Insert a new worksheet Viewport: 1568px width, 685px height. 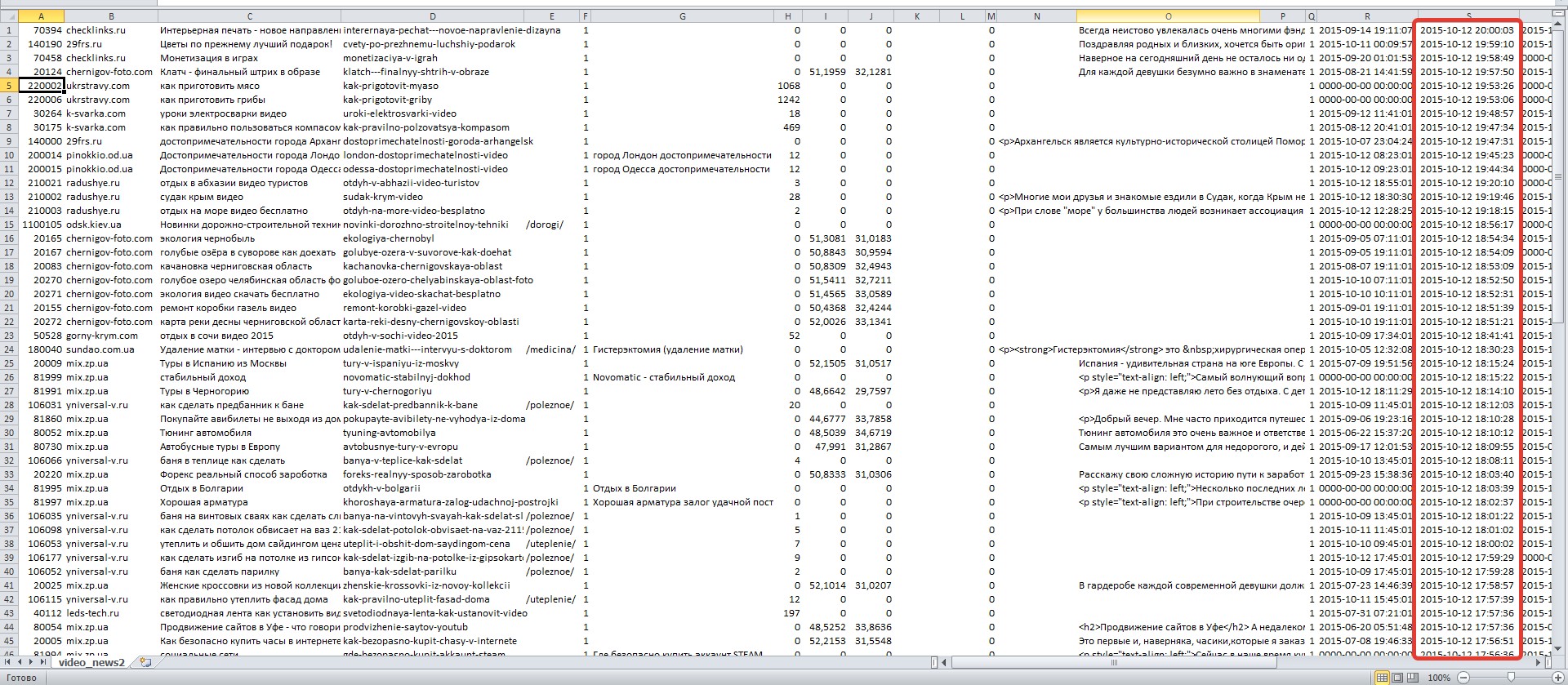point(145,663)
